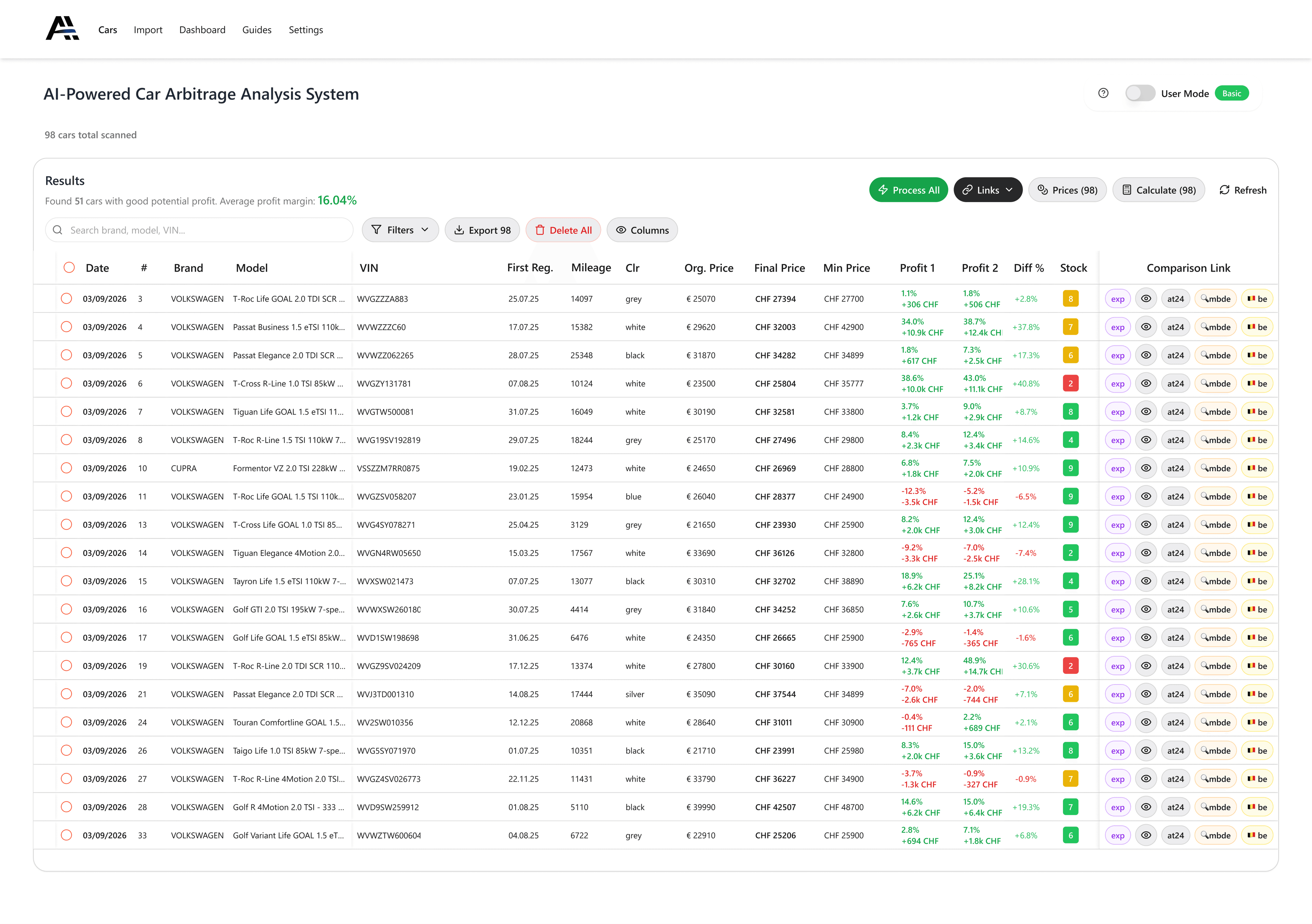Click the app logo in the header
The height and width of the screenshot is (924, 1312).
[x=62, y=29]
